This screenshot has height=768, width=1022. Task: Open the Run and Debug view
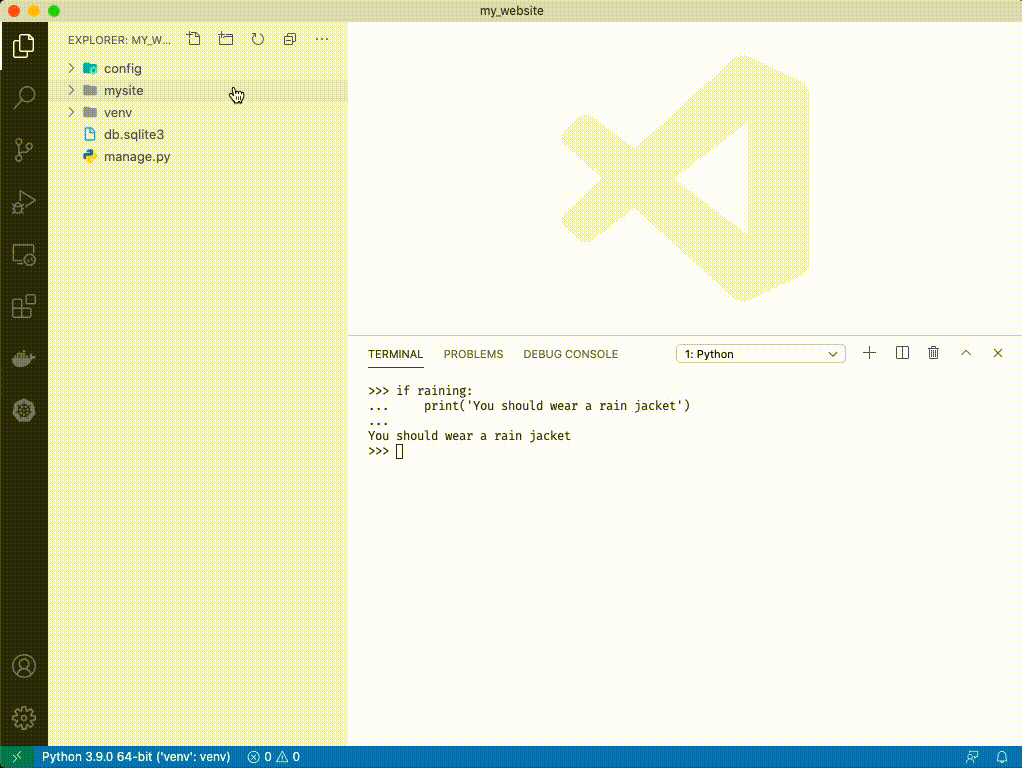point(24,202)
